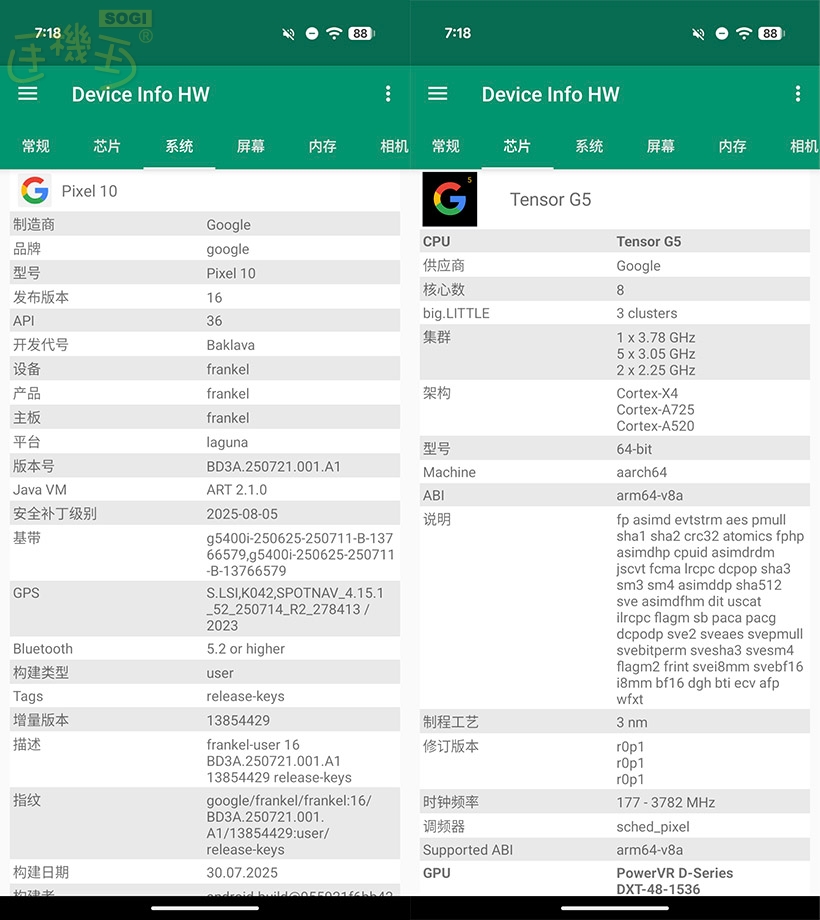Tap the 1 x 3.78 GHz cluster value
820x920 pixels.
coord(656,337)
